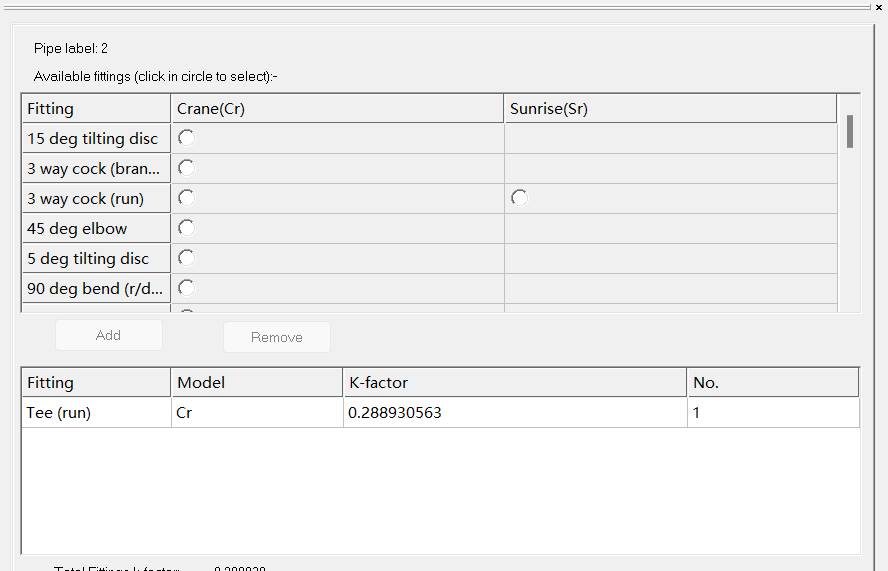The height and width of the screenshot is (571, 888).
Task: Click the Sunrise(Sr) column header
Action: coord(669,109)
